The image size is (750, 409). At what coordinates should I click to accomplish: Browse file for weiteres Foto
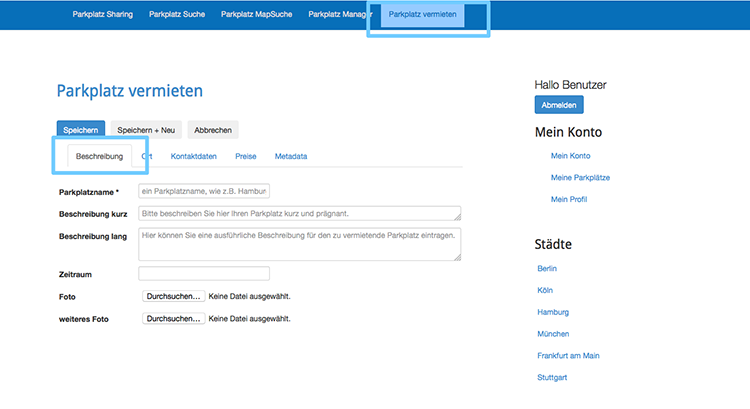[x=174, y=319]
